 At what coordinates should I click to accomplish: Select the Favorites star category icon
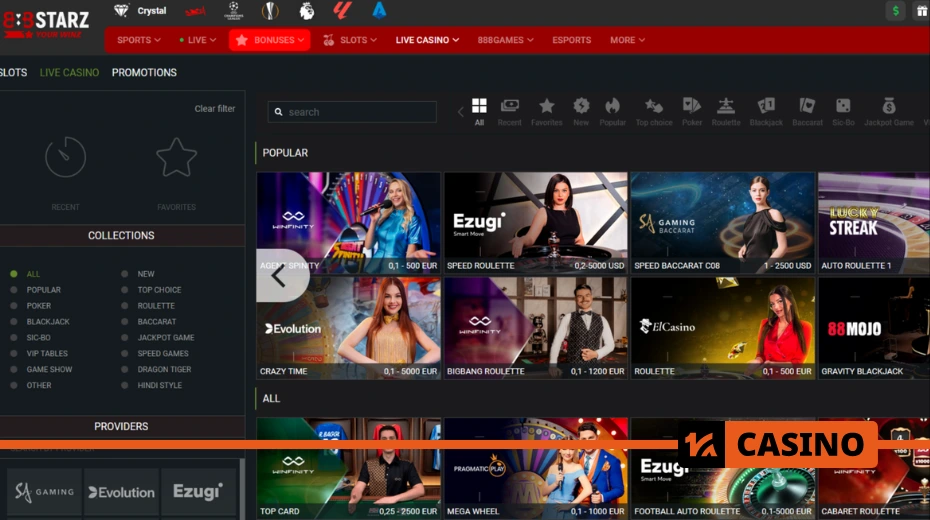(546, 111)
